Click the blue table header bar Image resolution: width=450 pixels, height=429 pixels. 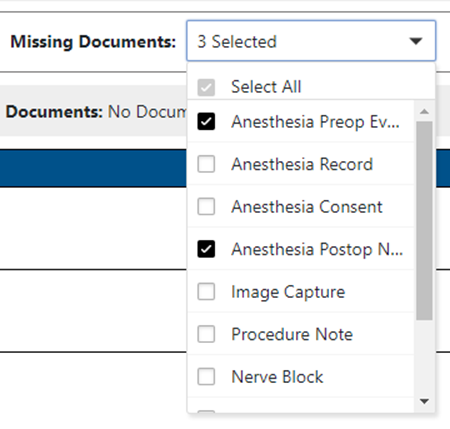pos(93,168)
